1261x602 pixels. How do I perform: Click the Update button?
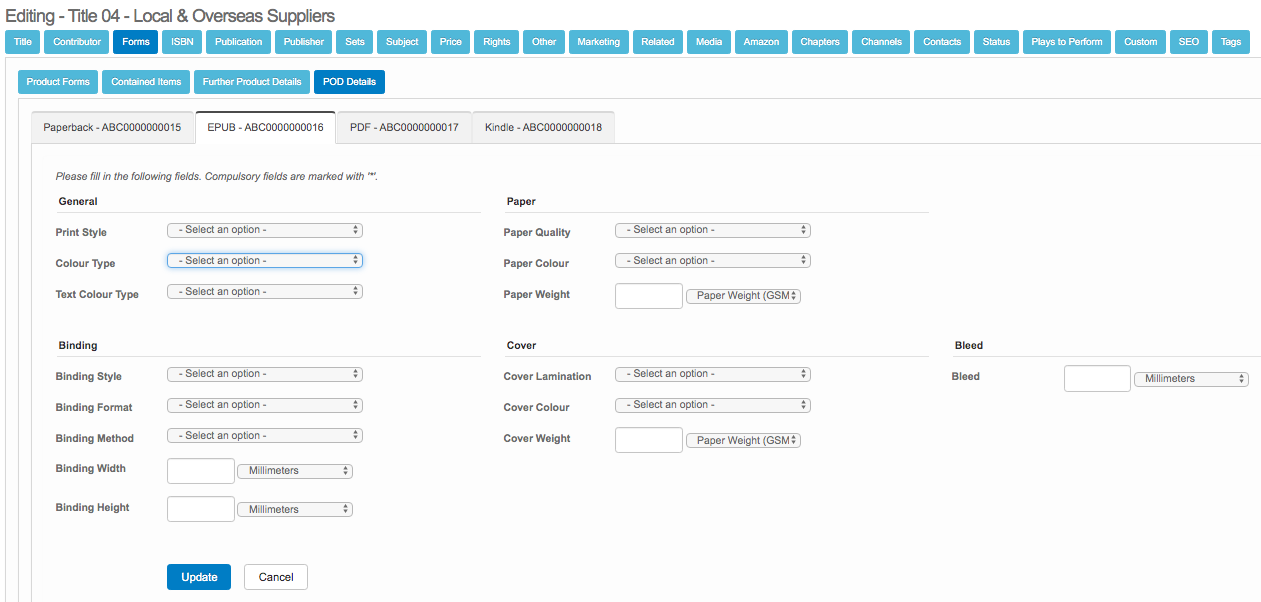[x=199, y=577]
